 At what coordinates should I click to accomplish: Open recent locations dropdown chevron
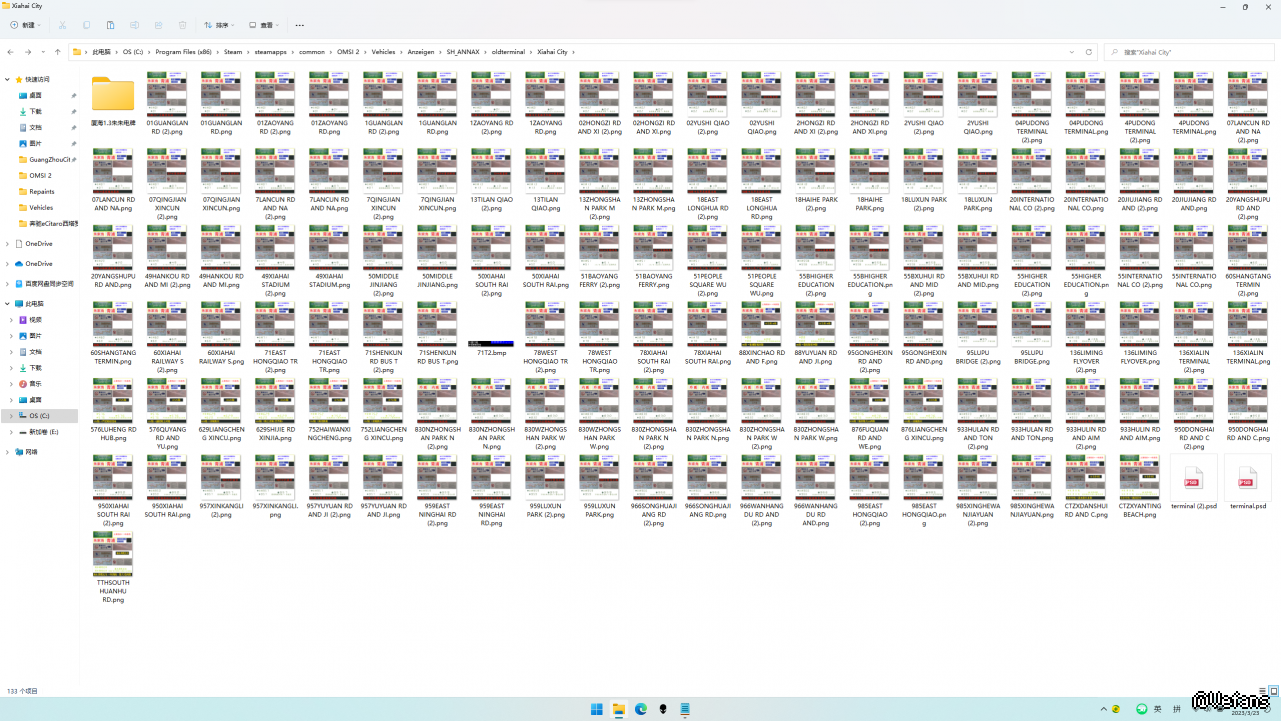pos(43,52)
